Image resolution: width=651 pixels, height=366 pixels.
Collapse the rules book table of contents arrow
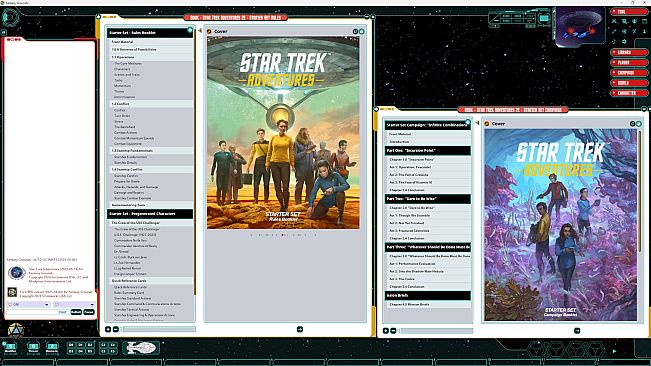click(200, 31)
